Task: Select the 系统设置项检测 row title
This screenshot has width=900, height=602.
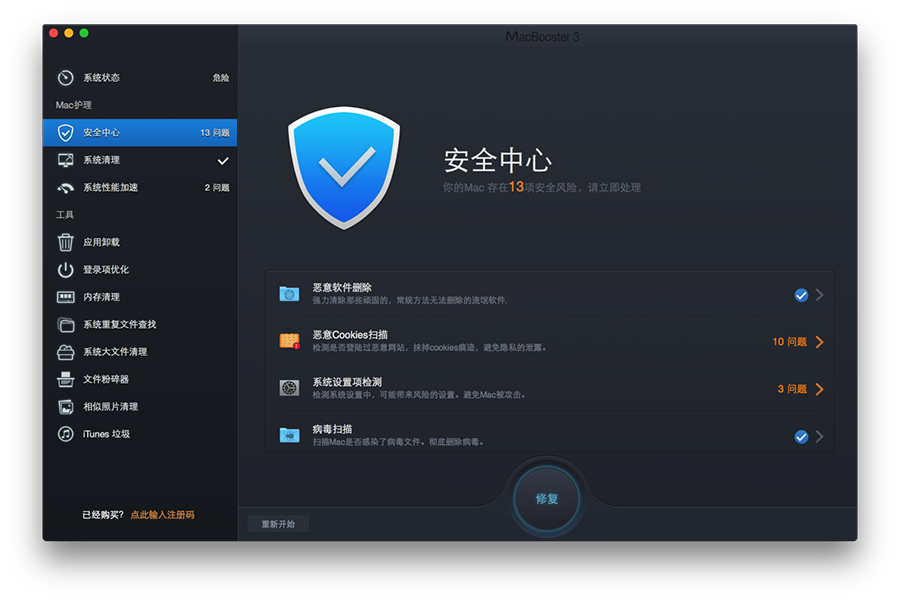Action: click(x=347, y=382)
